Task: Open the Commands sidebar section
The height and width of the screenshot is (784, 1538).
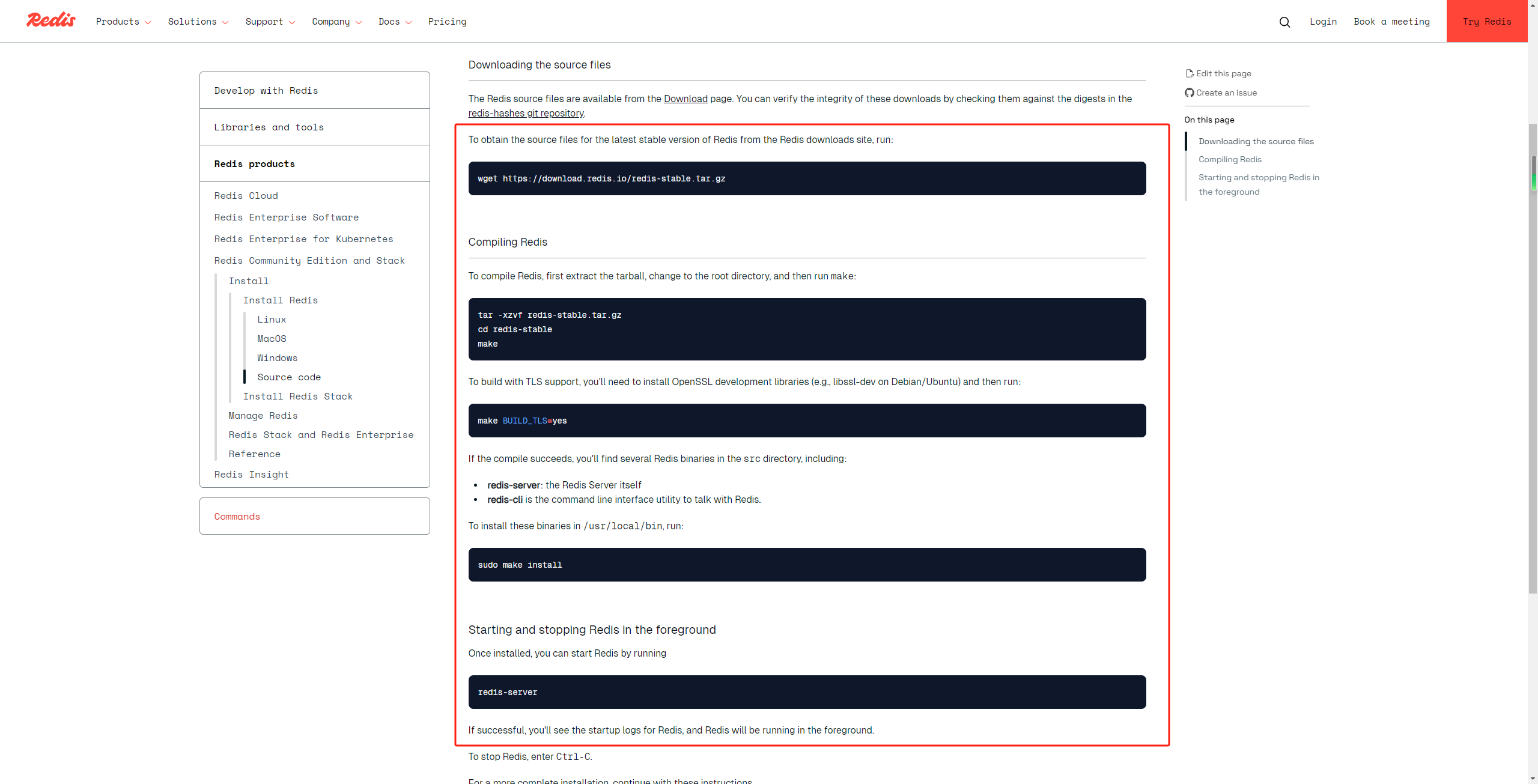Action: pyautogui.click(x=237, y=517)
